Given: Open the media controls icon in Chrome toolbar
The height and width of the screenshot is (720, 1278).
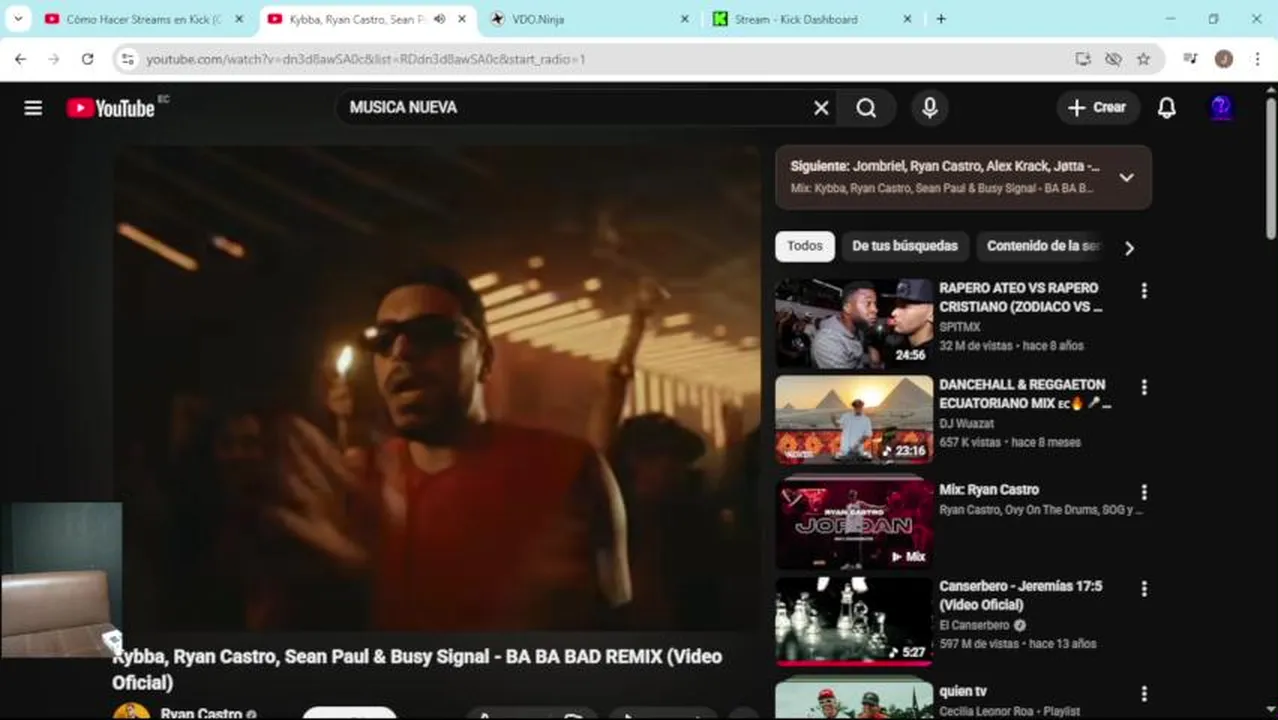Looking at the screenshot, I should (1190, 59).
